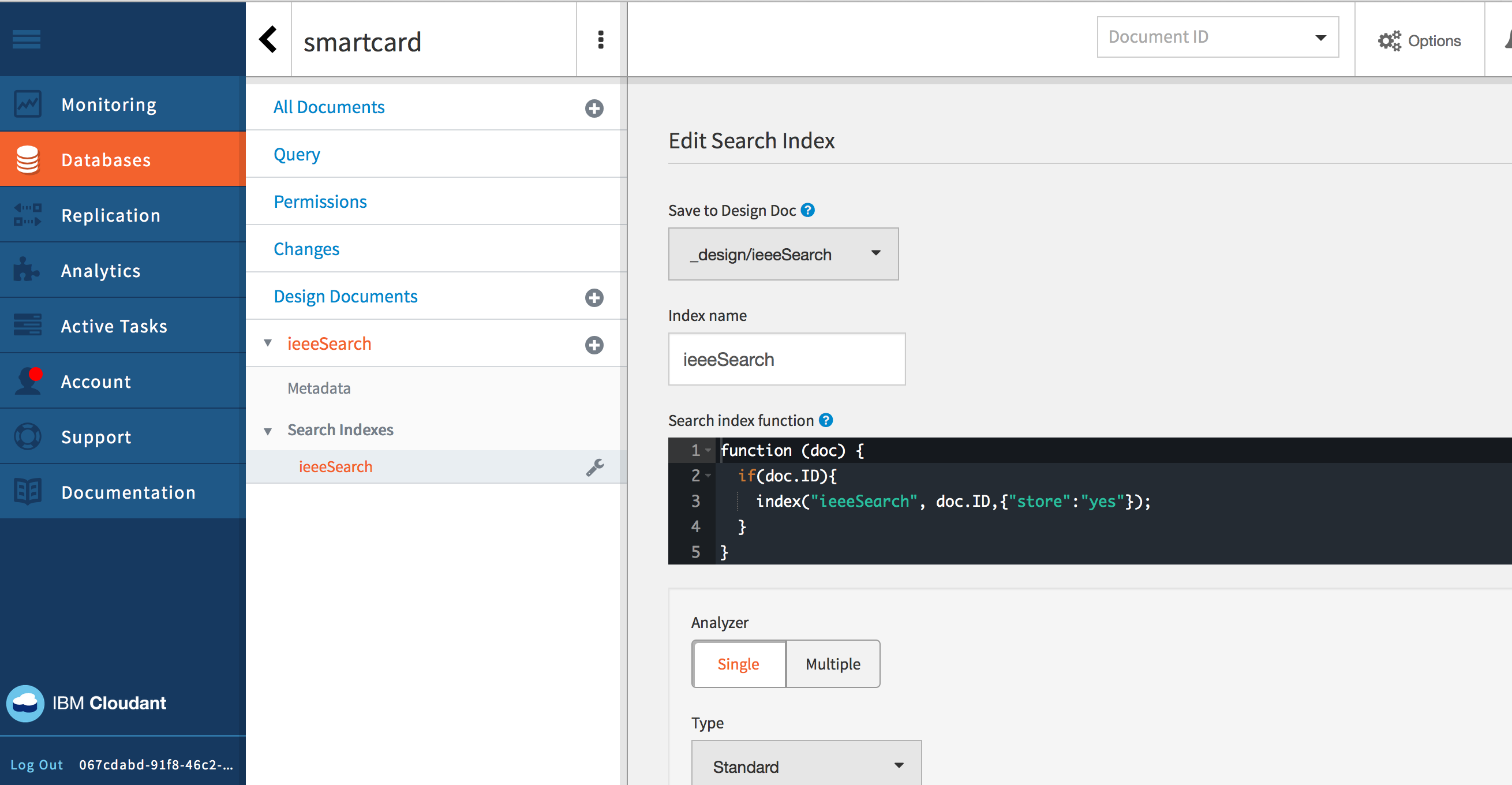1512x785 pixels.
Task: Click the Index name text field
Action: click(x=786, y=360)
